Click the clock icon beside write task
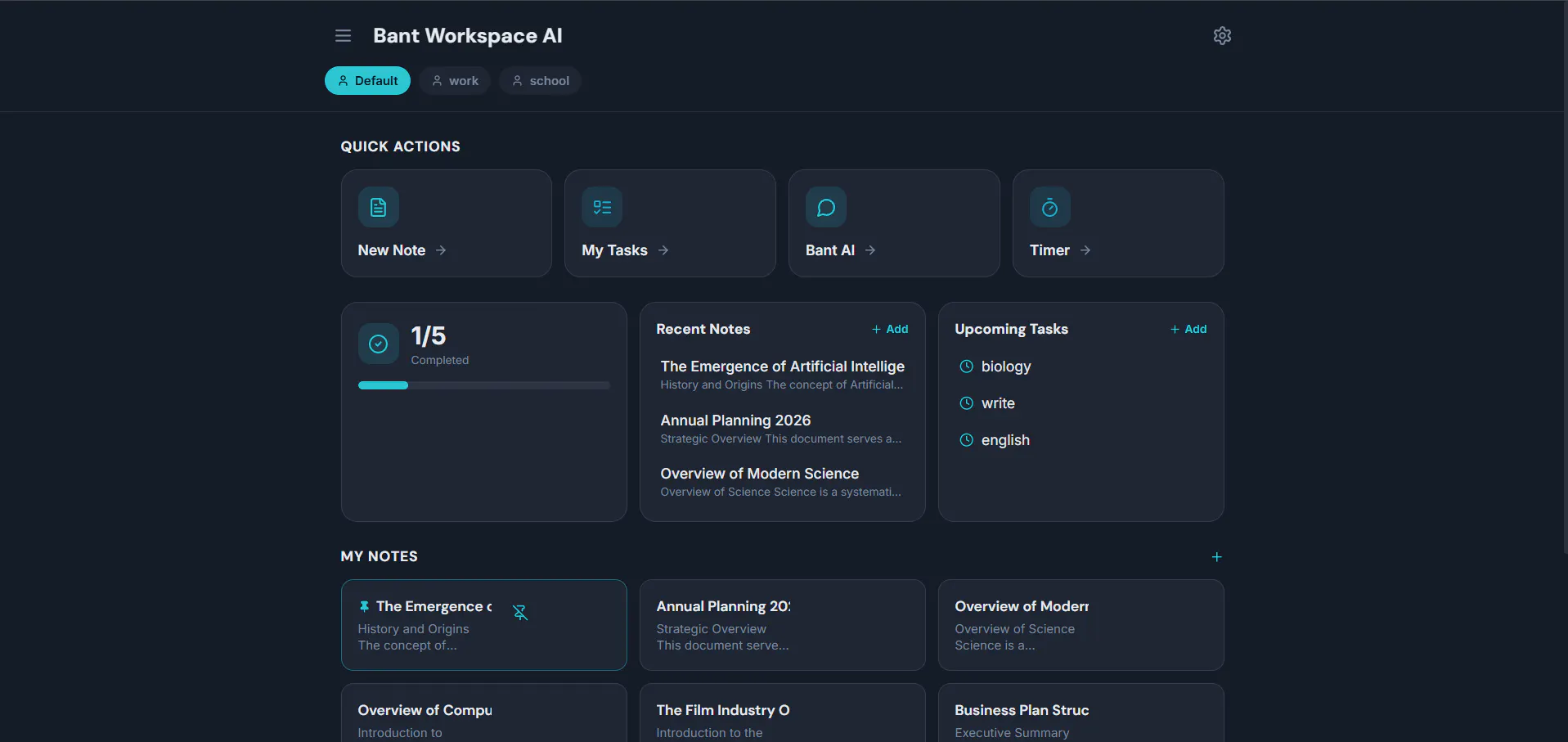The width and height of the screenshot is (1568, 742). coord(966,403)
